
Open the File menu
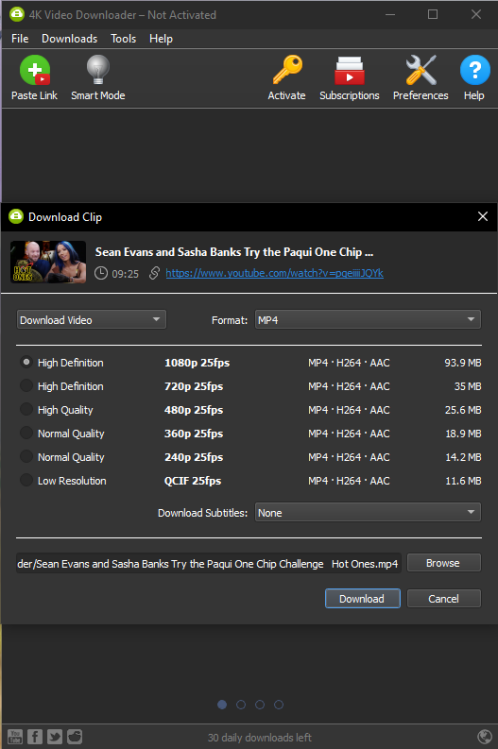coord(20,39)
